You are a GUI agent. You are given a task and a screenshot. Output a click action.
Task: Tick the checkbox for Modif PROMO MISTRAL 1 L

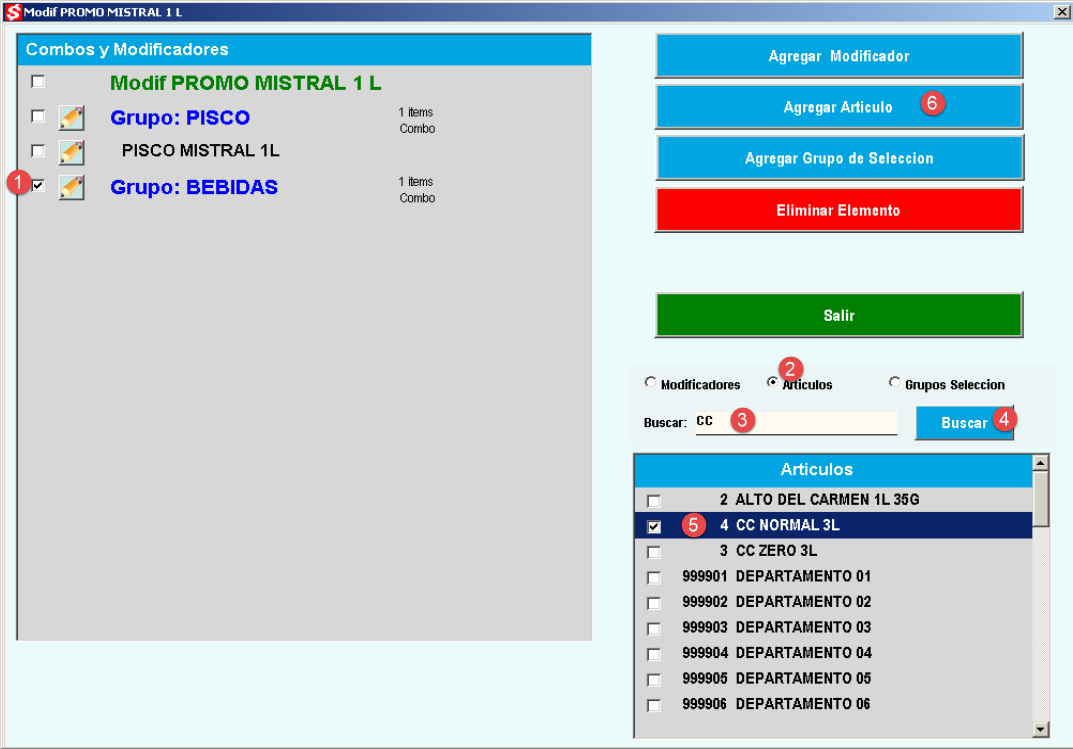point(38,81)
